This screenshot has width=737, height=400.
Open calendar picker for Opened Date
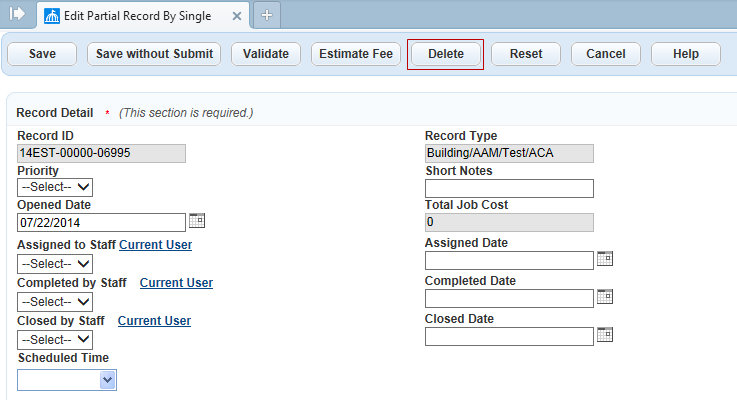(x=197, y=221)
